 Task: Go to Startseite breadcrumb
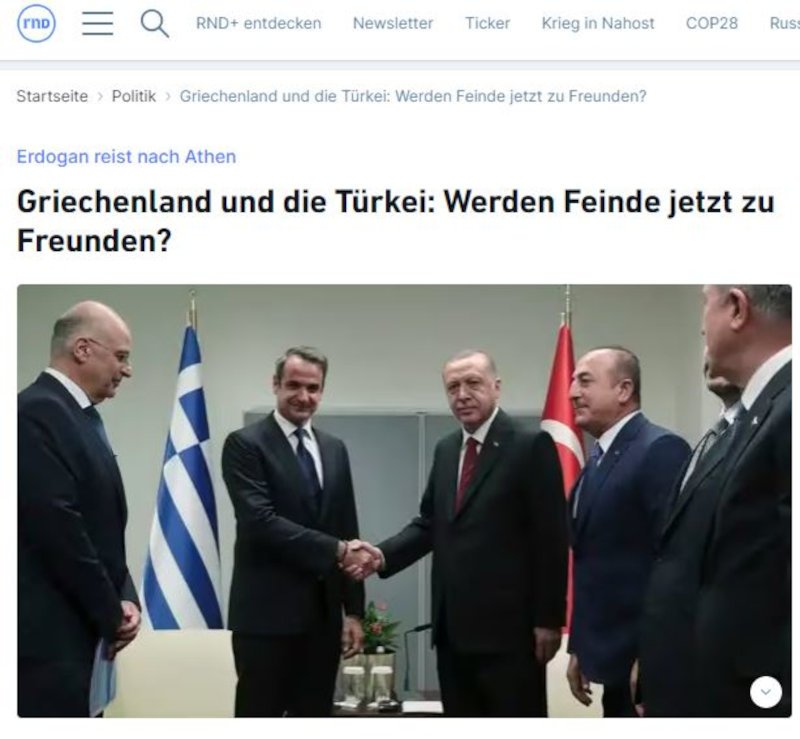(x=52, y=96)
